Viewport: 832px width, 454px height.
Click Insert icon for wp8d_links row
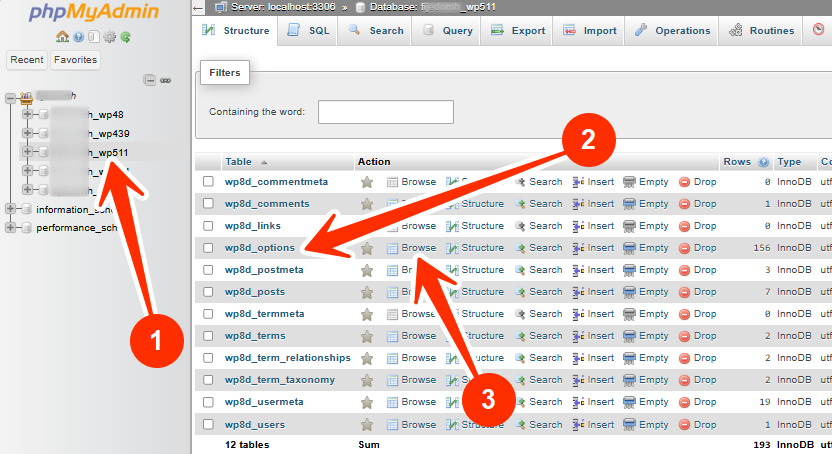[x=578, y=226]
